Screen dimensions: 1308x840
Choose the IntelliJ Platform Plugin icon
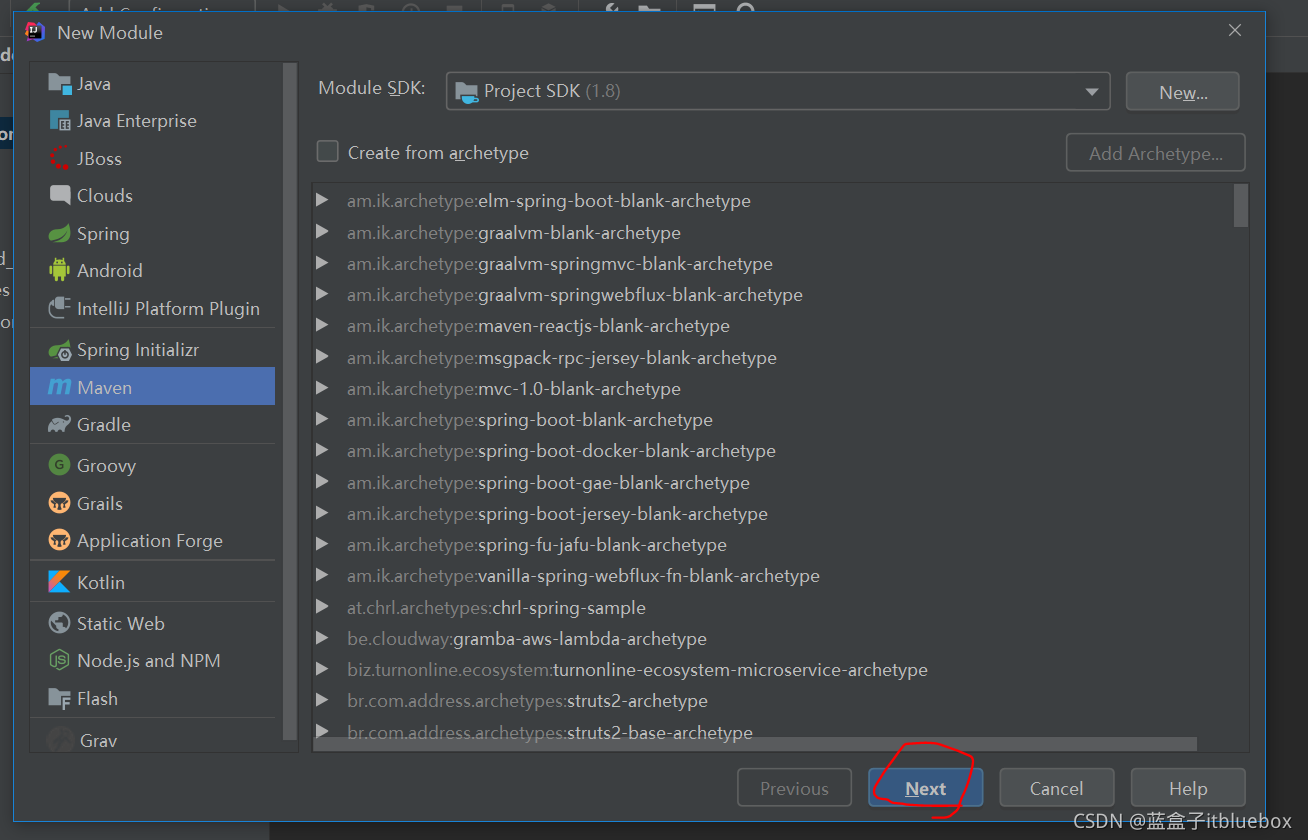click(x=60, y=308)
